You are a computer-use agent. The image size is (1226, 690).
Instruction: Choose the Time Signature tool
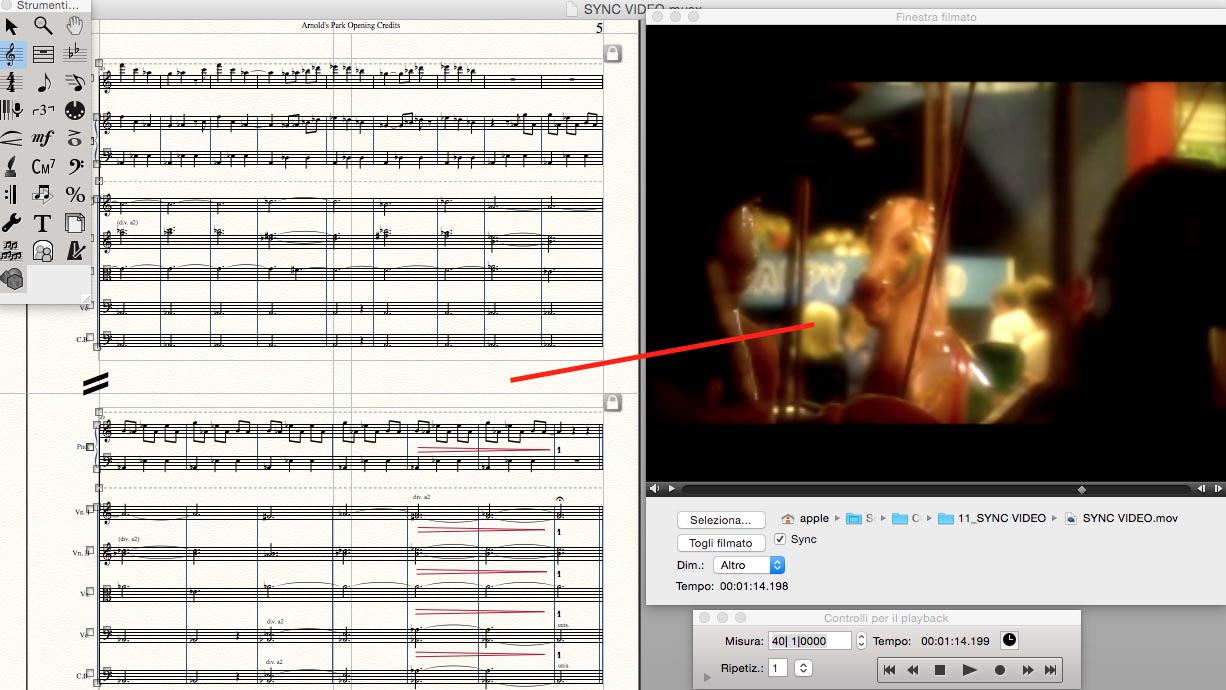(12, 82)
